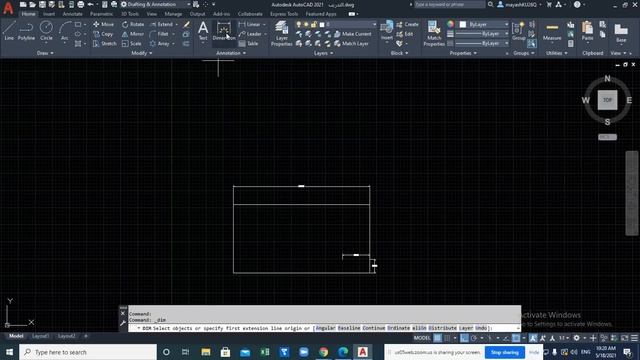Expand the Modify panel
This screenshot has height=360, width=640.
coord(142,53)
